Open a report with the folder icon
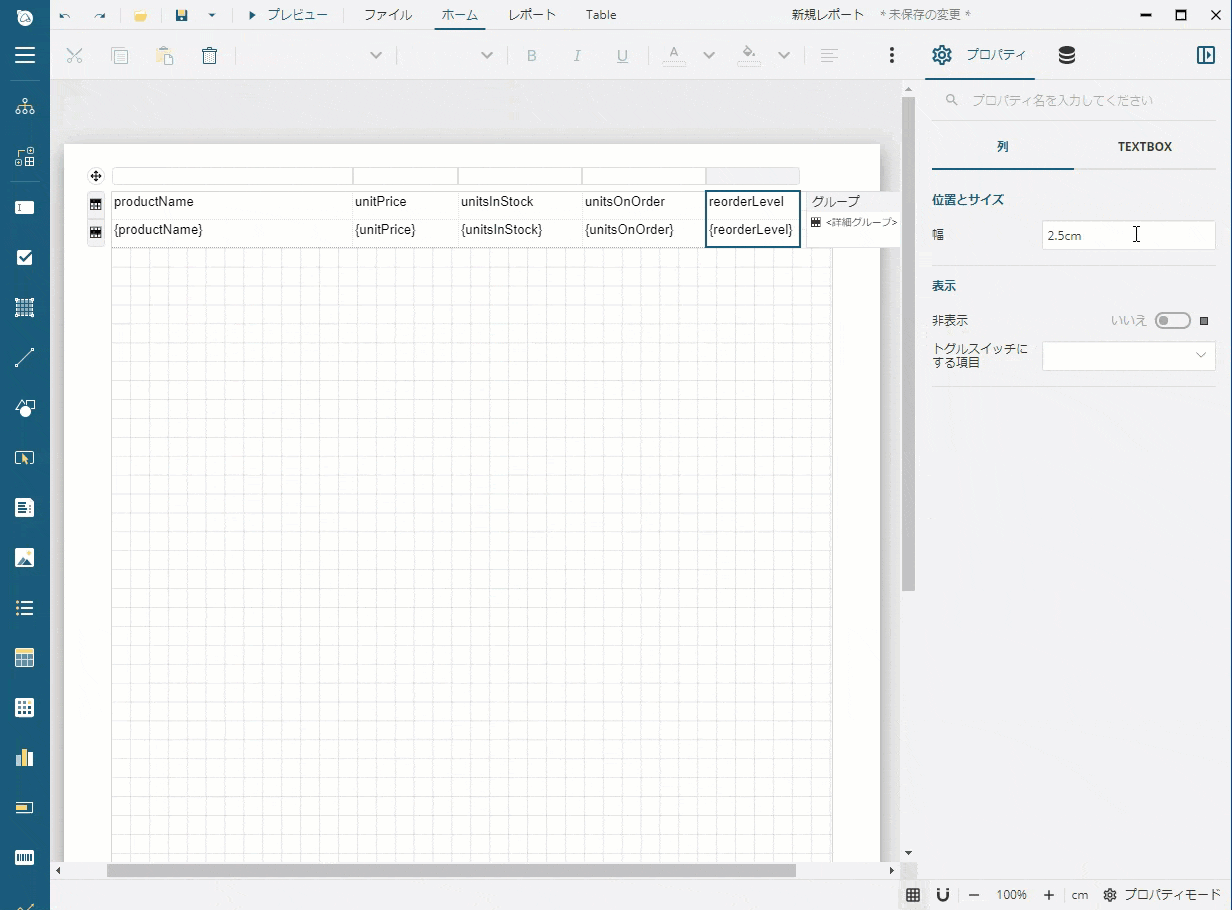1232x910 pixels. click(x=141, y=15)
